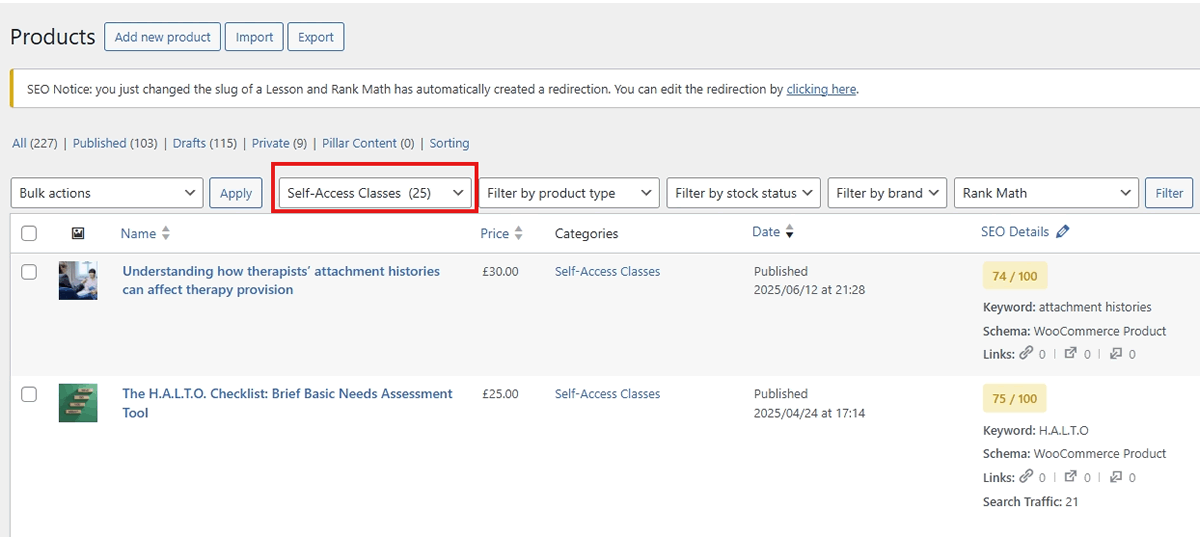Sort products by the Price column header
Screen dimensions: 1200x537
pyautogui.click(x=494, y=233)
